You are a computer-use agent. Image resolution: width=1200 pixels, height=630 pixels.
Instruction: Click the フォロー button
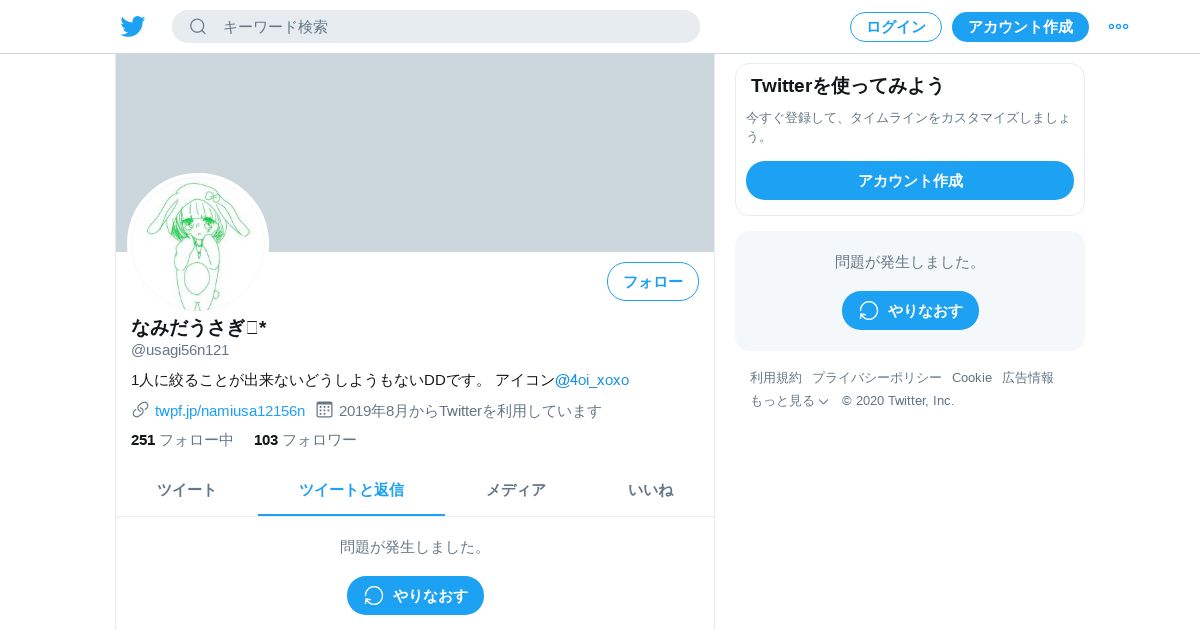coord(653,281)
